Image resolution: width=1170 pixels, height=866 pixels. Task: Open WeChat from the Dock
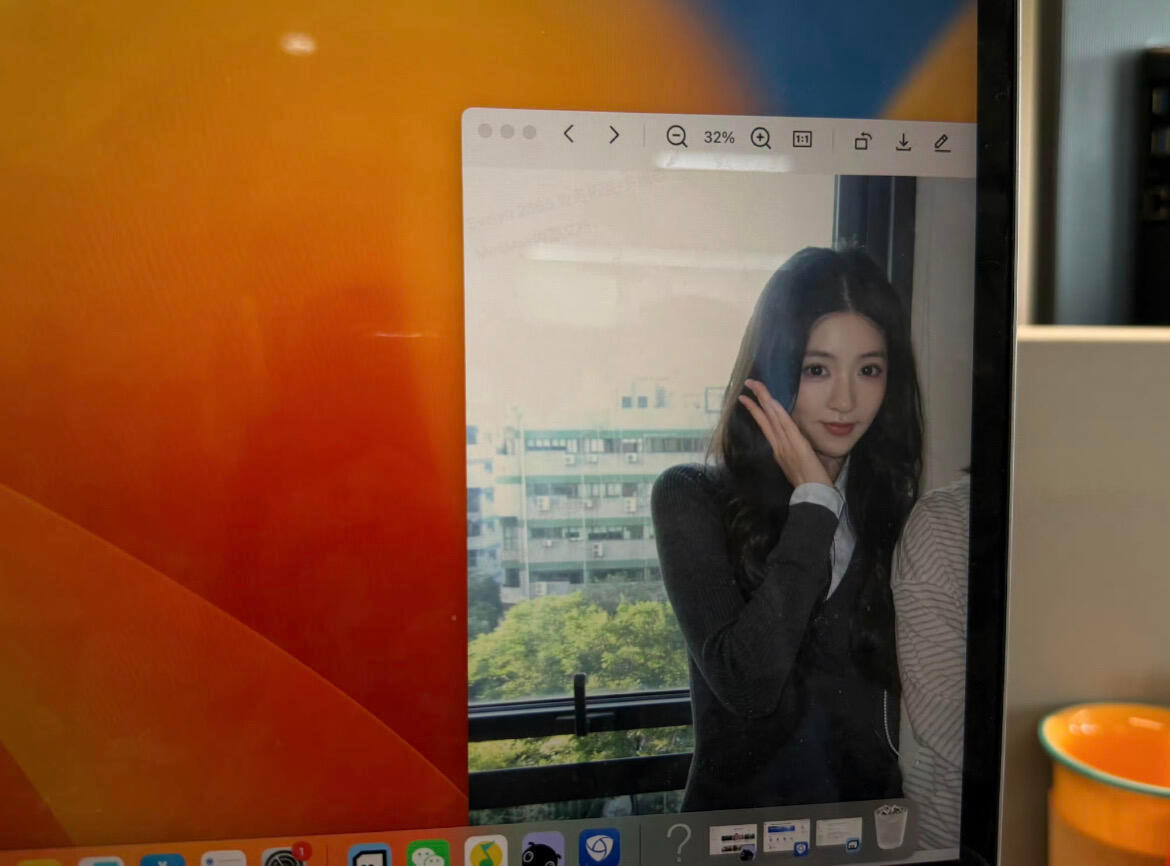[x=428, y=853]
